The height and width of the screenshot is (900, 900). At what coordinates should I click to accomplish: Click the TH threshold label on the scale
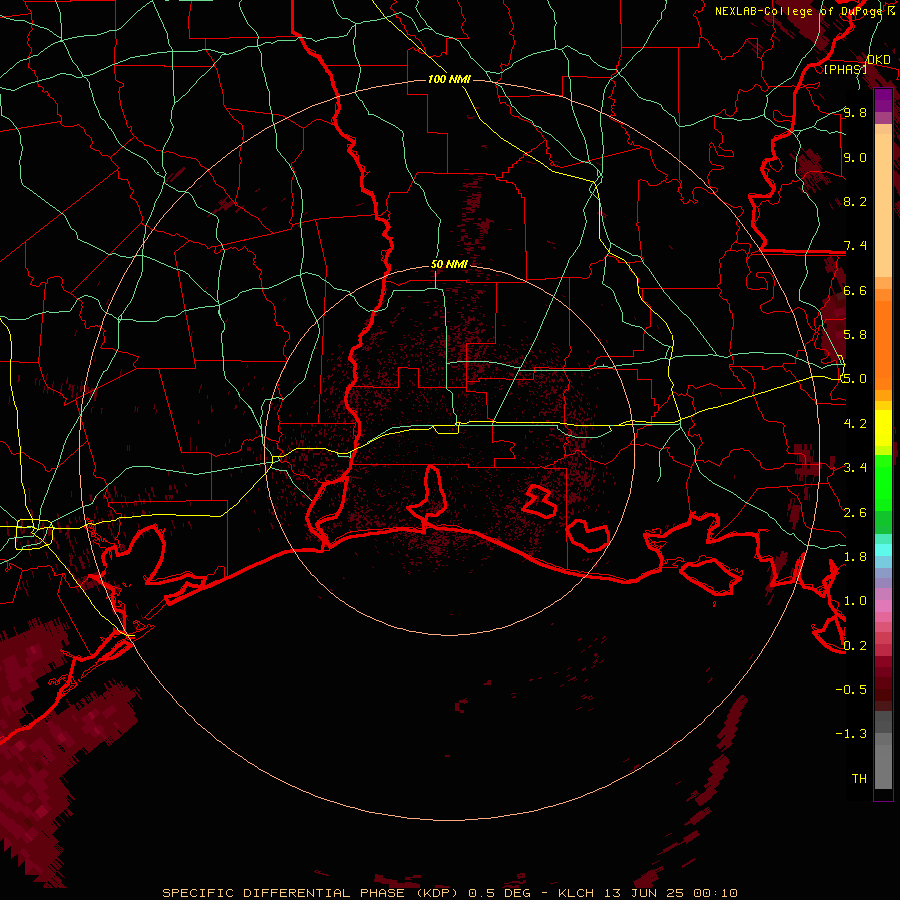point(859,779)
